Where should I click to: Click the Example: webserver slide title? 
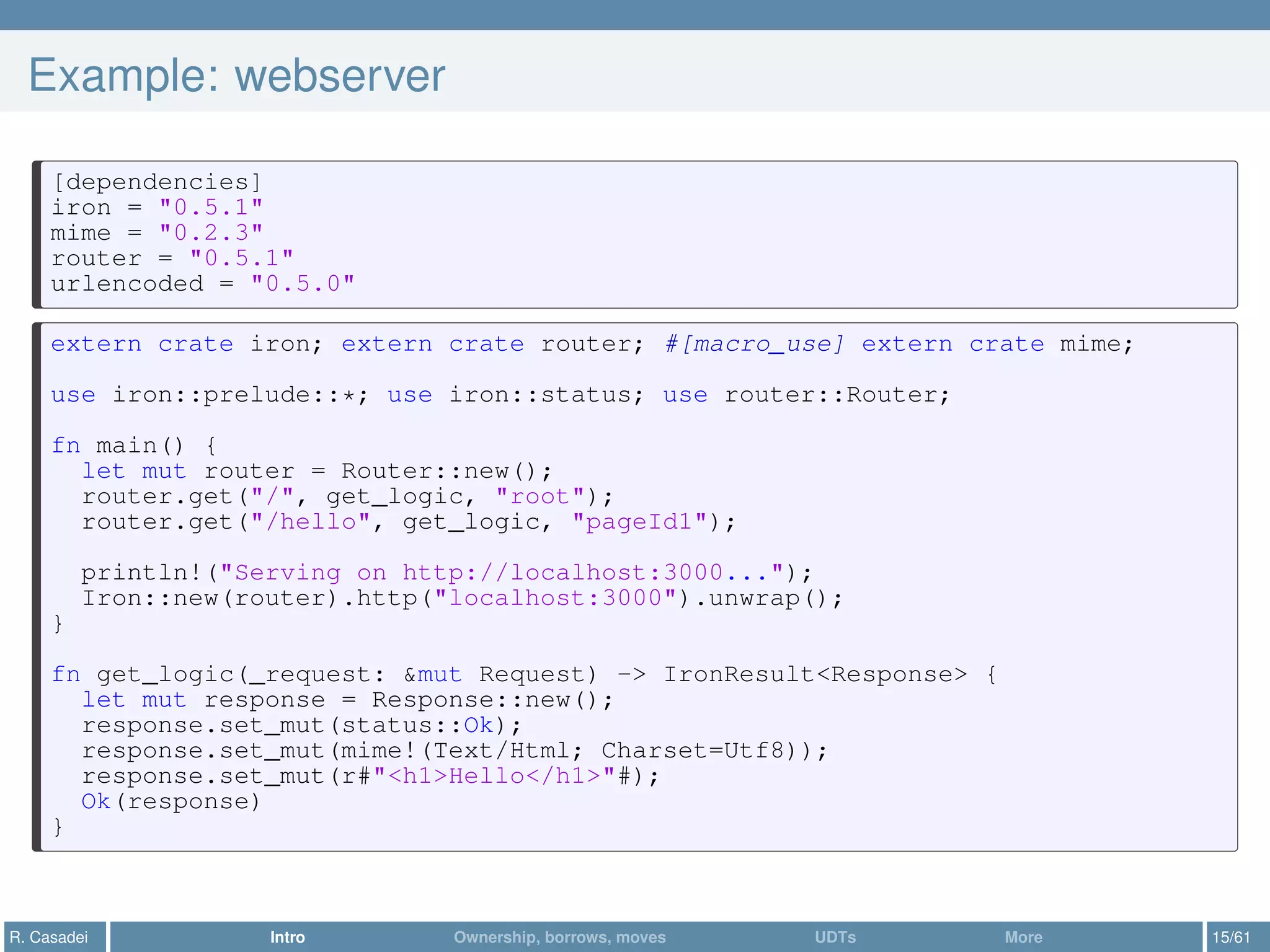pyautogui.click(x=237, y=75)
